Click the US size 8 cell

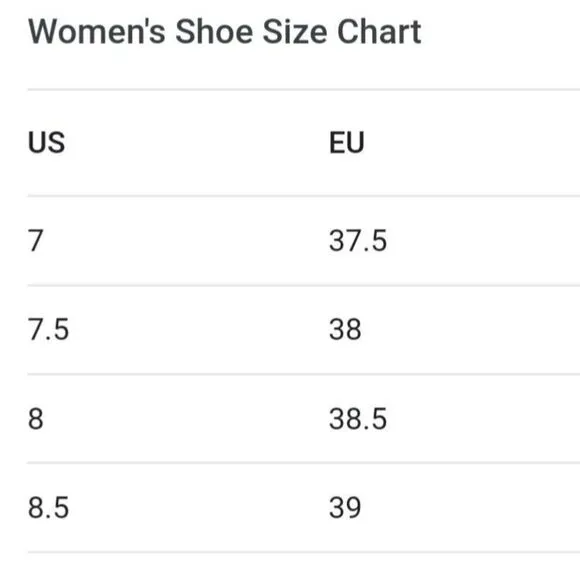click(36, 419)
